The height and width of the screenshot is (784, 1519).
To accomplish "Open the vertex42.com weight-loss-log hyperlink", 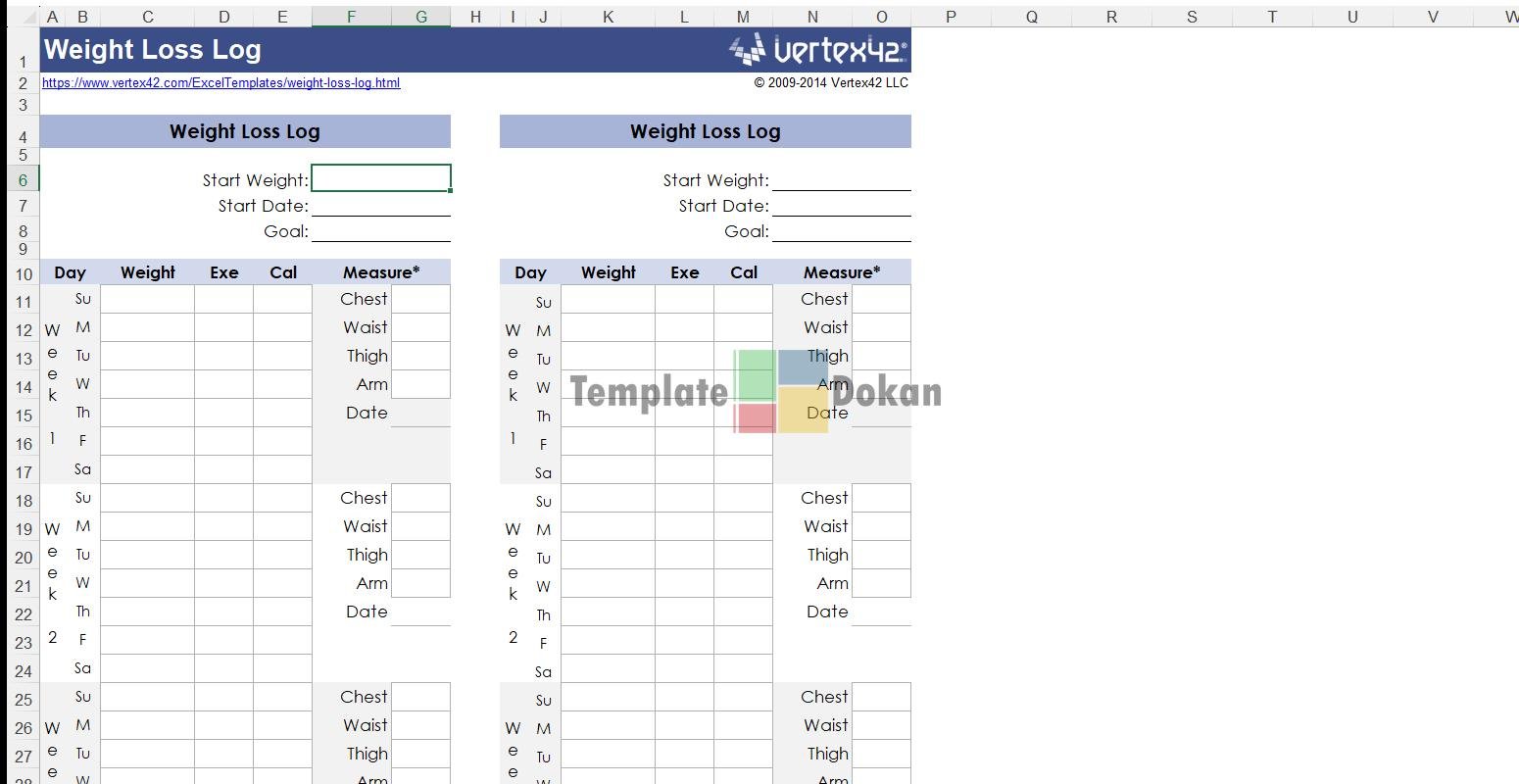I will pos(220,83).
